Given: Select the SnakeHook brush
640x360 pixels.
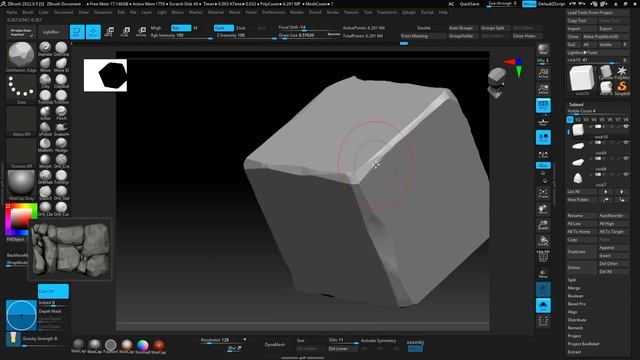Looking at the screenshot, I should click(x=61, y=128).
